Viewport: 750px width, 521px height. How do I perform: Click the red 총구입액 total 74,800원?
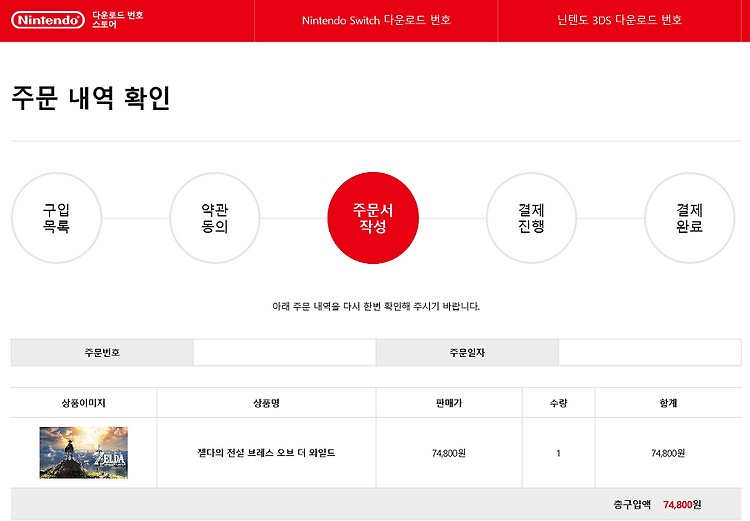tap(682, 504)
